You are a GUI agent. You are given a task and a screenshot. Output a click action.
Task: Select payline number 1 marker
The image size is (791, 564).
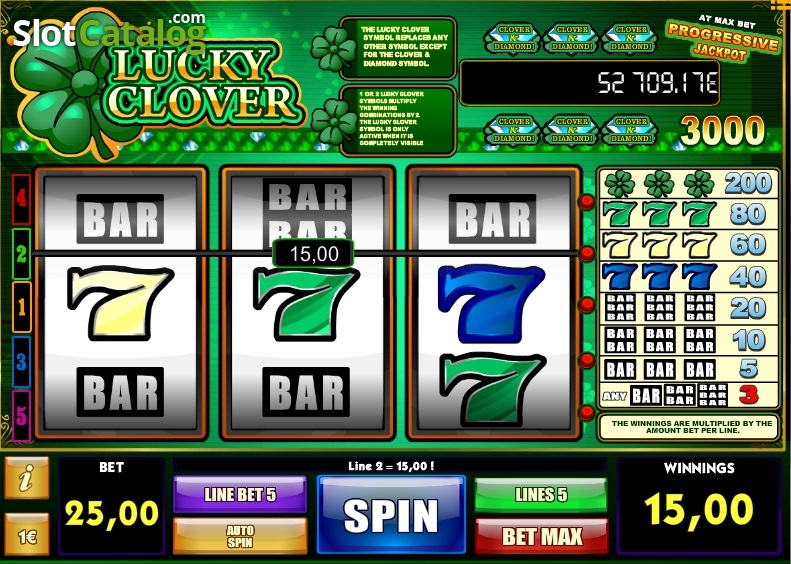[x=21, y=307]
